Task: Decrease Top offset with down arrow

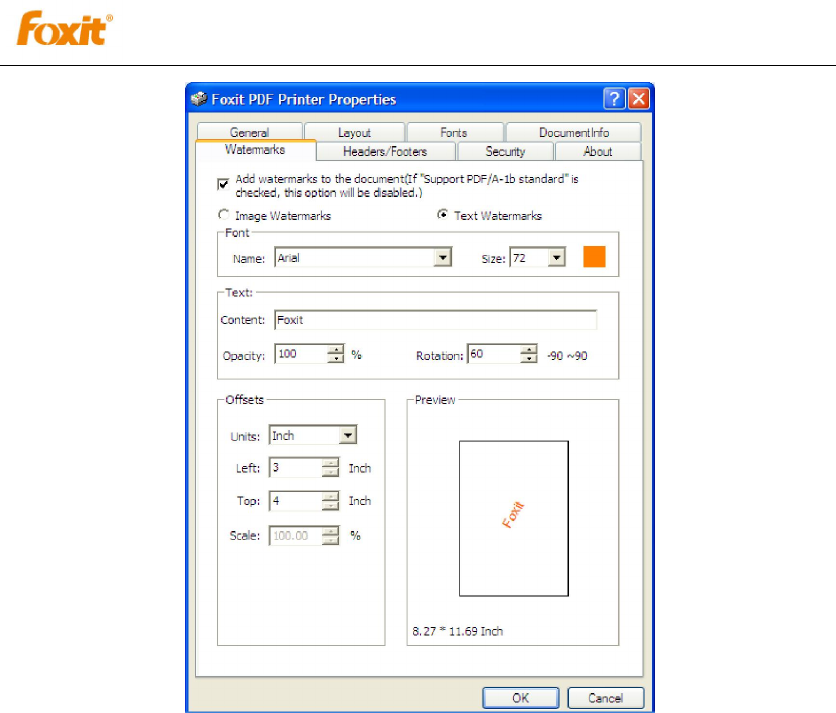Action: 331,506
